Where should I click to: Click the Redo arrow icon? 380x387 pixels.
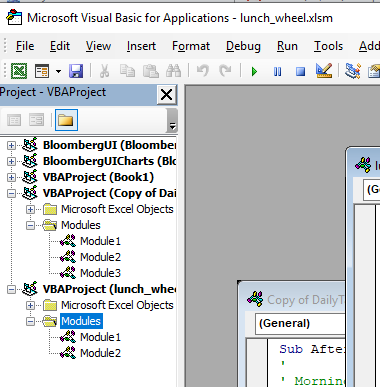tap(225, 71)
